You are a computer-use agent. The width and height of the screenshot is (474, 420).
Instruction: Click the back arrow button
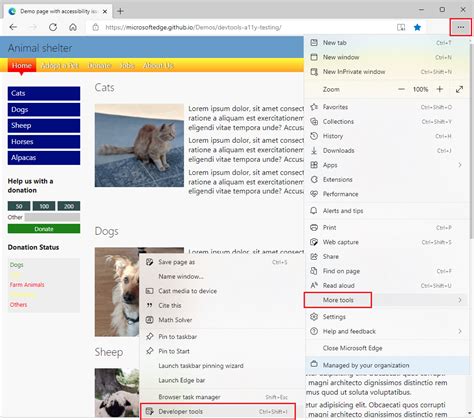pyautogui.click(x=13, y=27)
